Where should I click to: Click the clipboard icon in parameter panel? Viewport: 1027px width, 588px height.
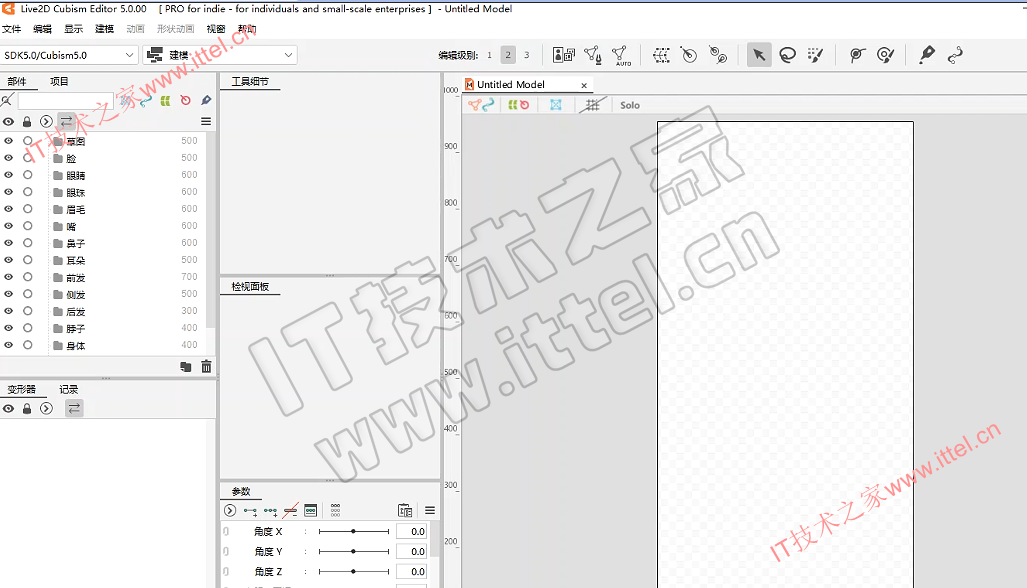pyautogui.click(x=405, y=511)
